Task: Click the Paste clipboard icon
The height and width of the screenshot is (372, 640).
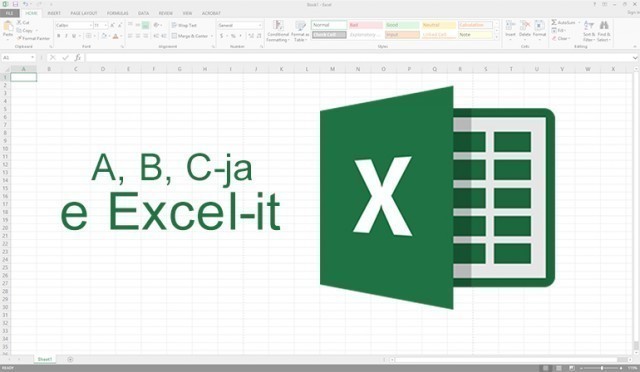Action: pyautogui.click(x=8, y=27)
